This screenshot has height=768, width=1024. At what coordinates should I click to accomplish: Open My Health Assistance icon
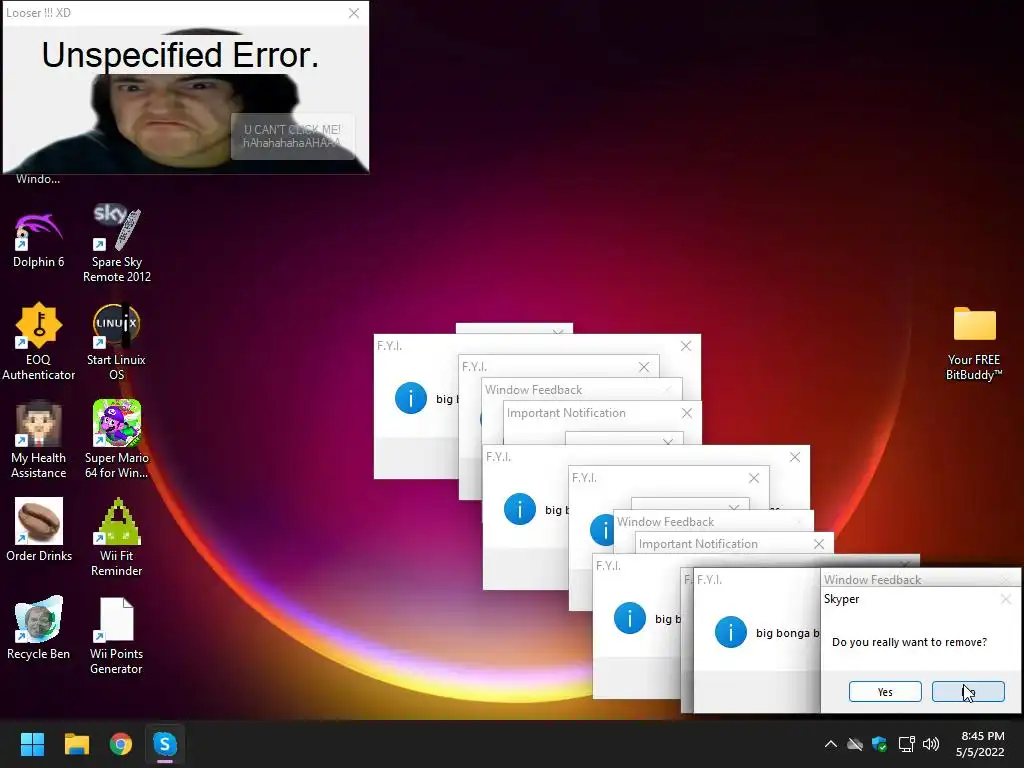(39, 439)
